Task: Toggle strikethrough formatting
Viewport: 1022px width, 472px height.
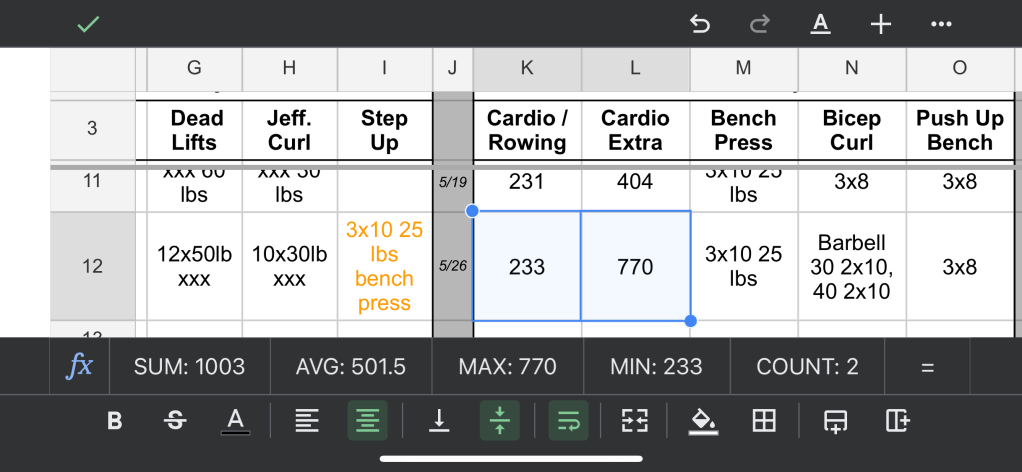Action: 175,421
